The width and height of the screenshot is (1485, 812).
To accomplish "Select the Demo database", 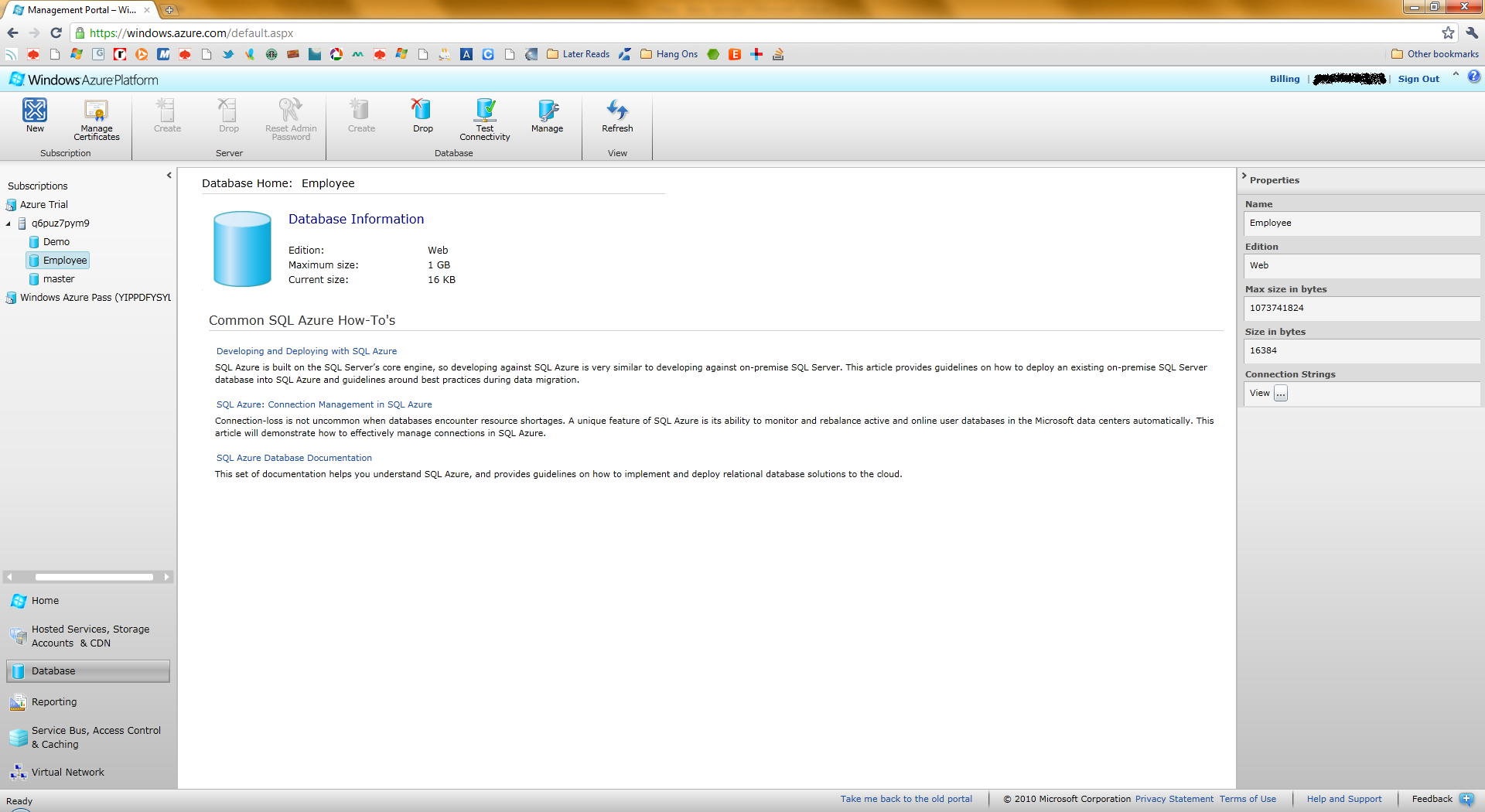I will tap(56, 242).
